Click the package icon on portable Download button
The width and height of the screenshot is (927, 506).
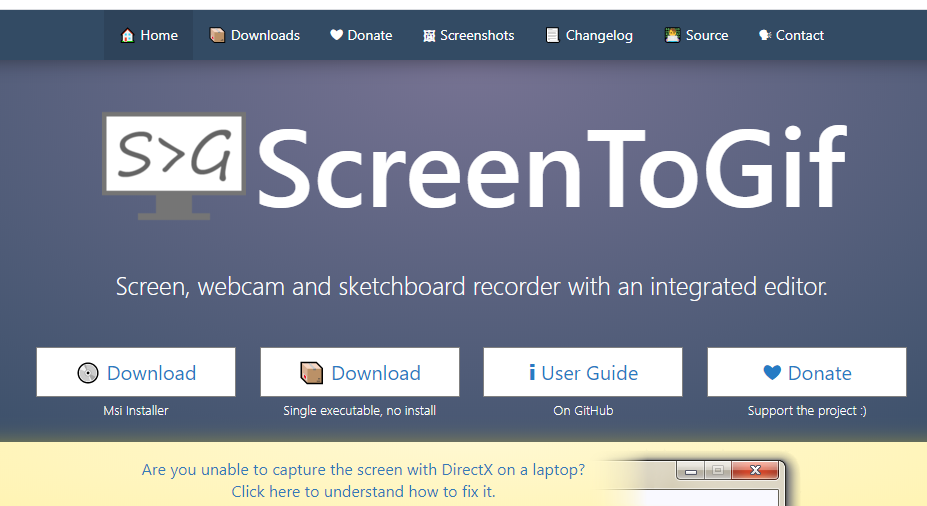(x=312, y=373)
